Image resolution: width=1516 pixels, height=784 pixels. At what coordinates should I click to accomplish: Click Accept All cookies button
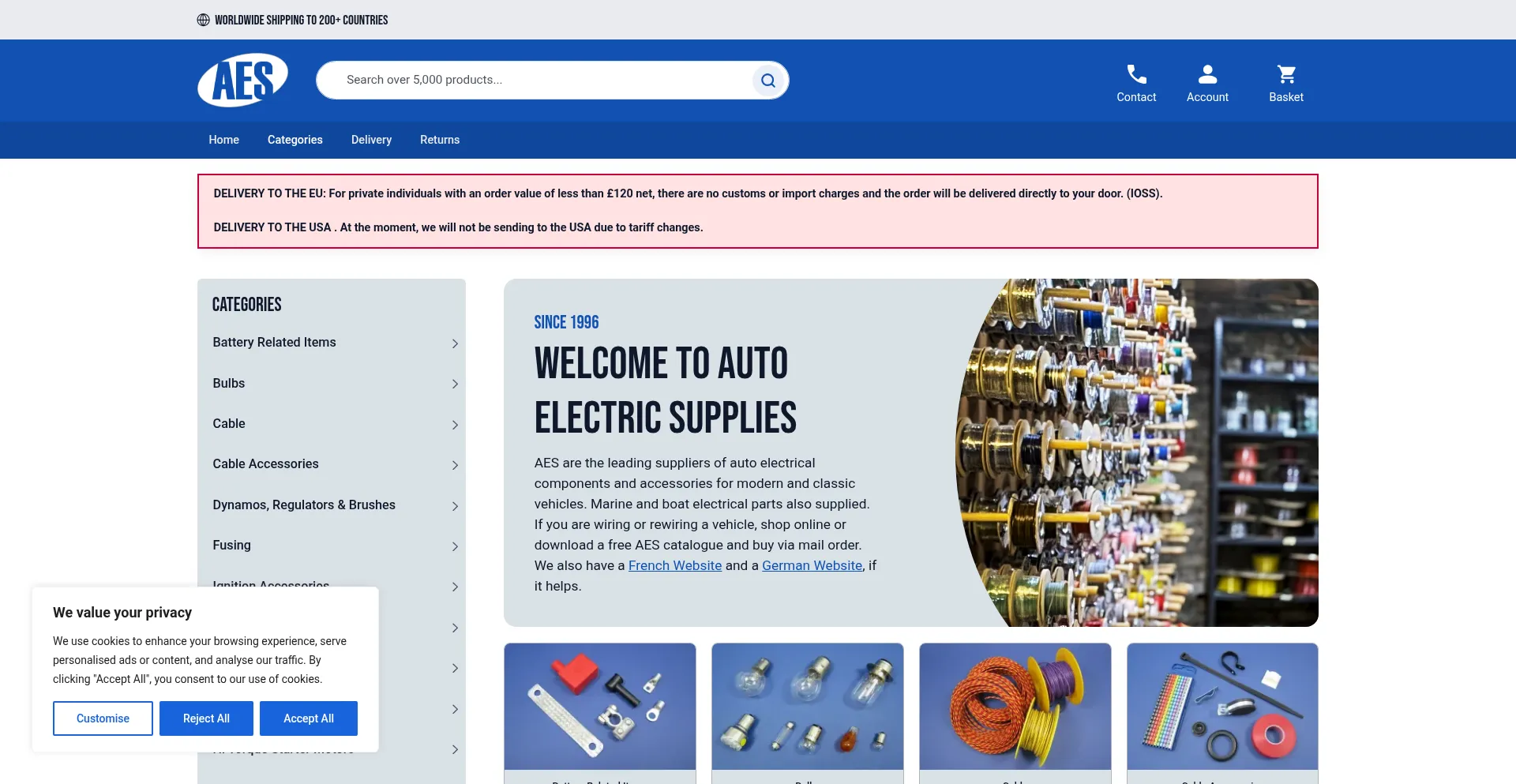pos(309,718)
